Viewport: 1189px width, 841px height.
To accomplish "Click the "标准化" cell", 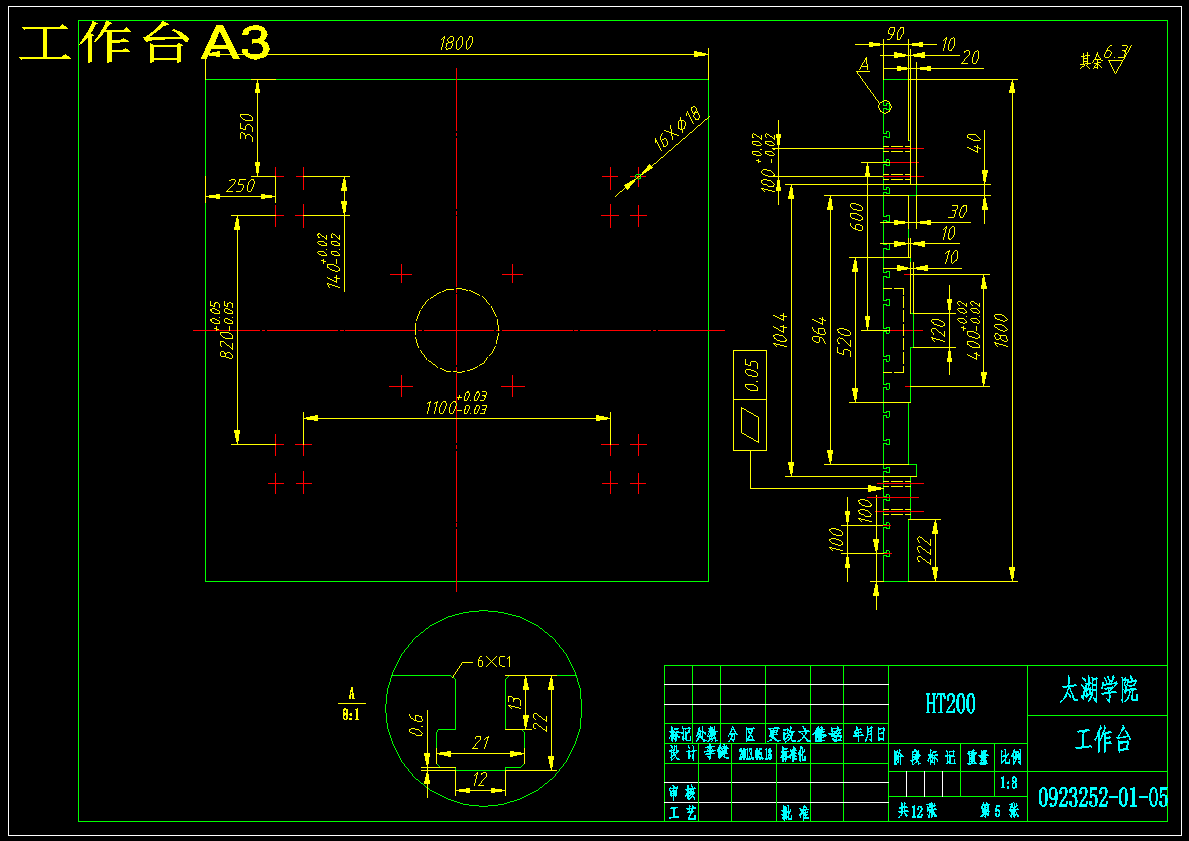I will (793, 752).
